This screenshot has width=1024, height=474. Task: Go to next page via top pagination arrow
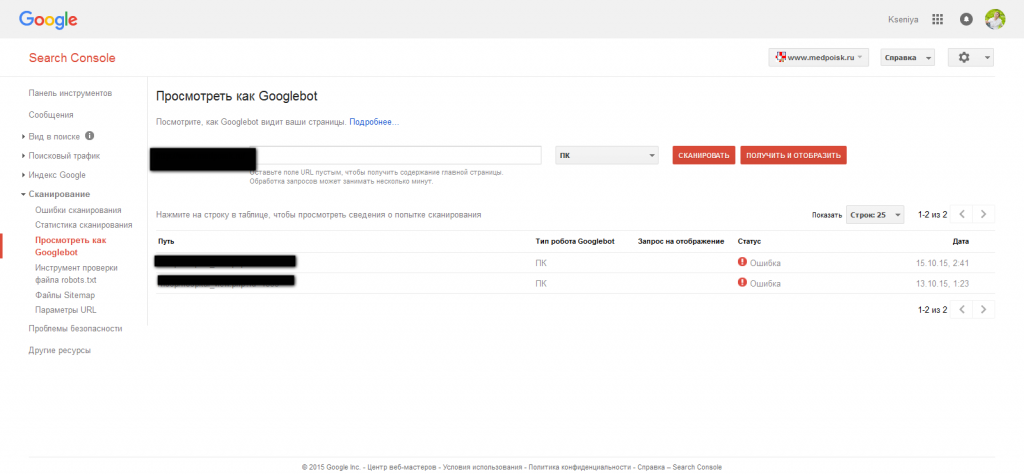984,214
